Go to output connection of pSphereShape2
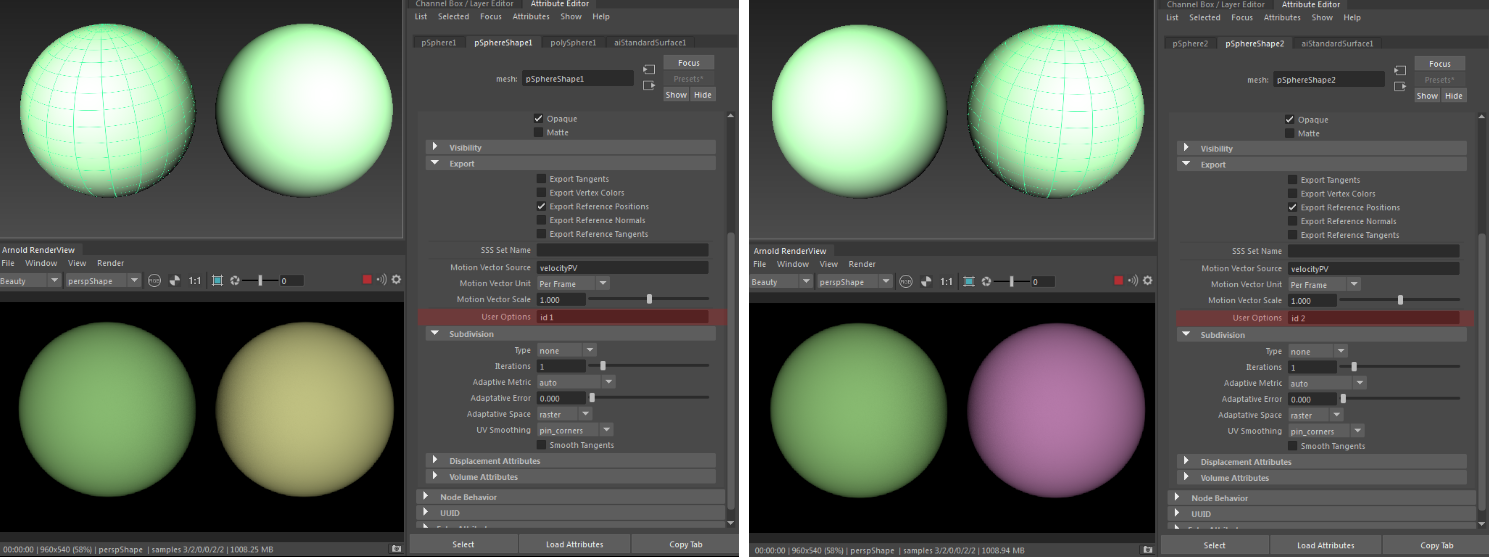The height and width of the screenshot is (557, 1489). 1400,86
